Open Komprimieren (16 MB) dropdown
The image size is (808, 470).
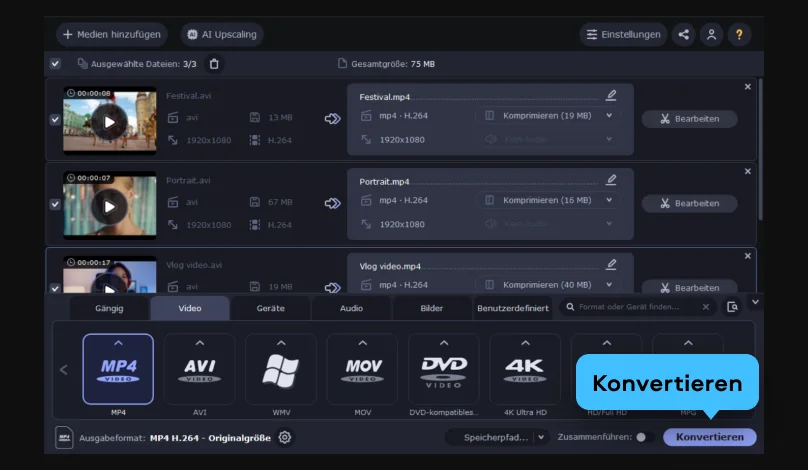[x=548, y=200]
